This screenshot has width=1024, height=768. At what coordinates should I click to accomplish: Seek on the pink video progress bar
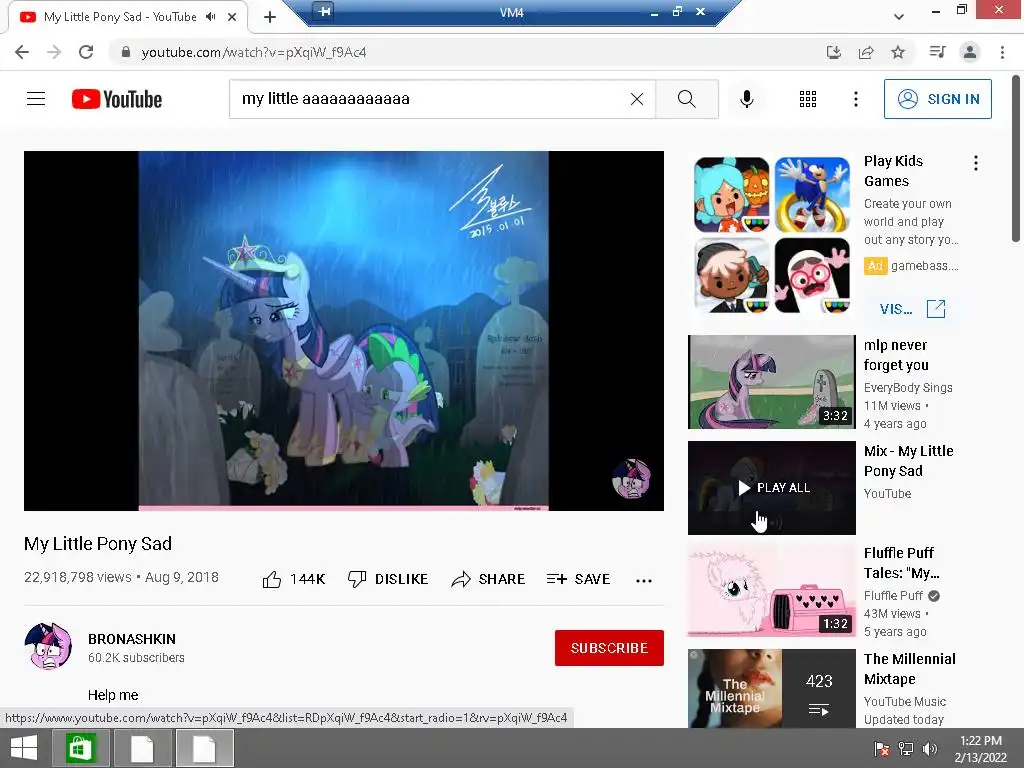coord(344,507)
